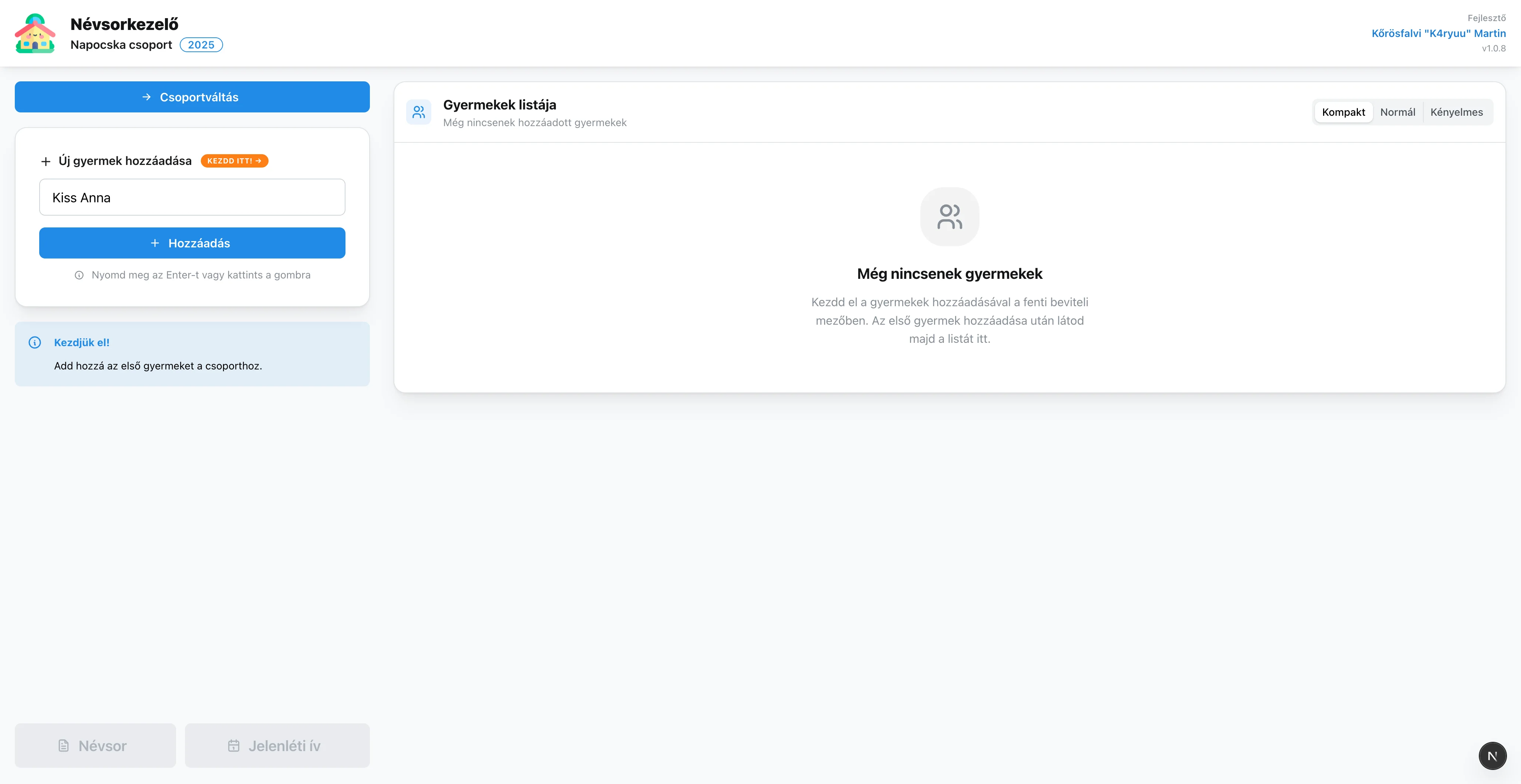This screenshot has height=784, width=1521.
Task: Click the people icon beside Gyermekek listája
Action: point(419,112)
